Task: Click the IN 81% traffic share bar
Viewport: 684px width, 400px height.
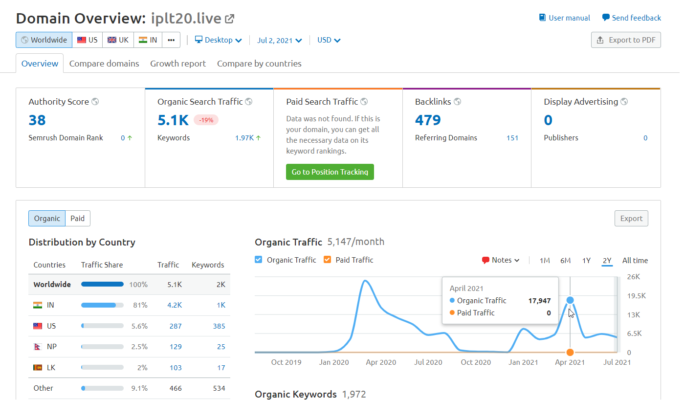Action: [x=102, y=305]
